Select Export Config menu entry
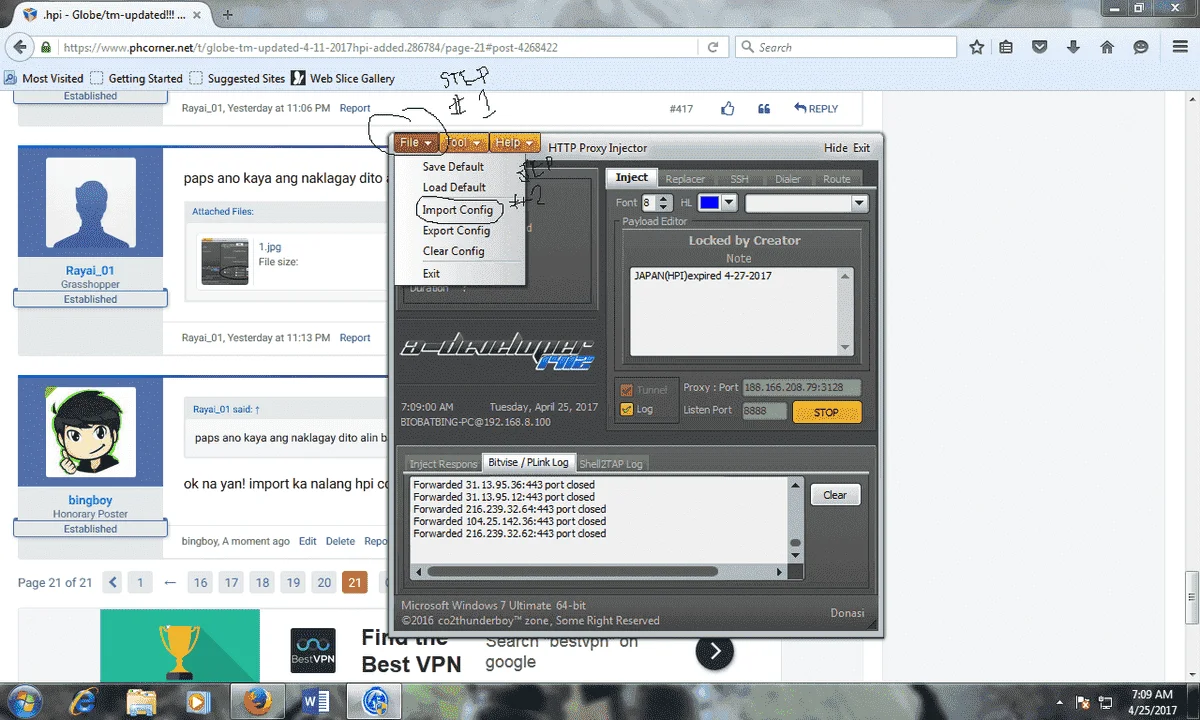 click(x=456, y=231)
